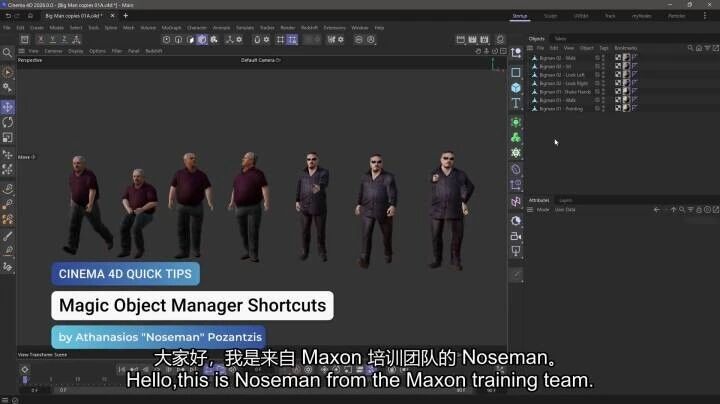Add a Light object from the right palette
Screen dimensions: 720x404
coord(516,251)
